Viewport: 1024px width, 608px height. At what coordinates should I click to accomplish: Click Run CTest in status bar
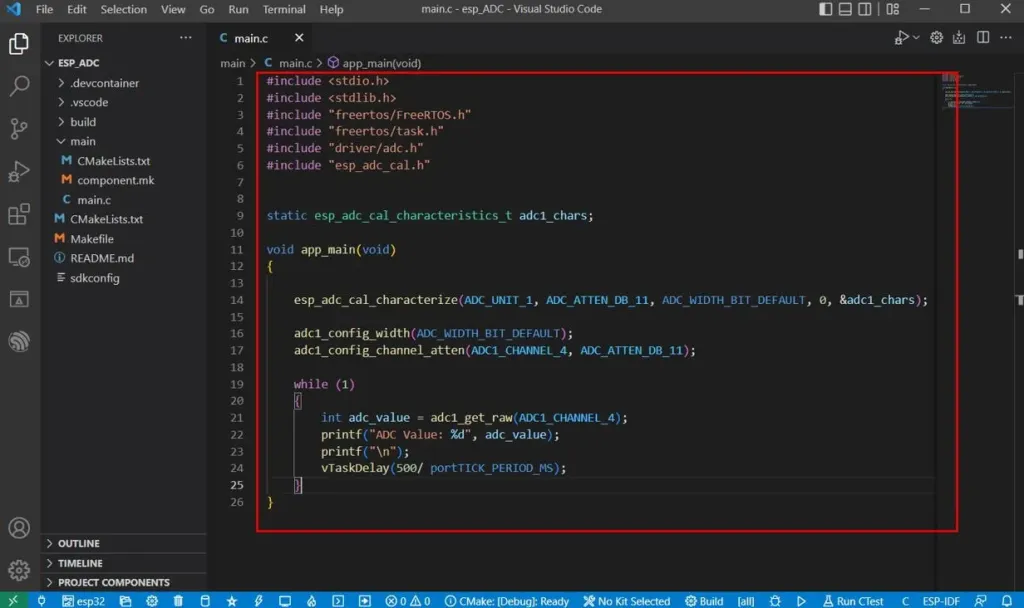coord(853,601)
